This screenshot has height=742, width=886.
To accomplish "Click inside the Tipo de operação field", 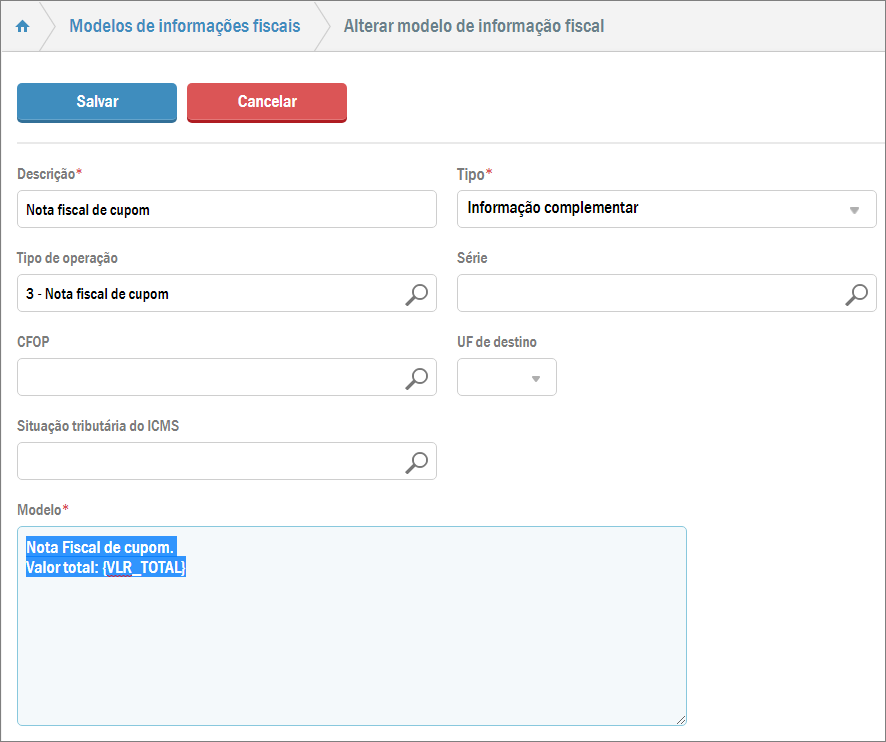I will pyautogui.click(x=210, y=294).
